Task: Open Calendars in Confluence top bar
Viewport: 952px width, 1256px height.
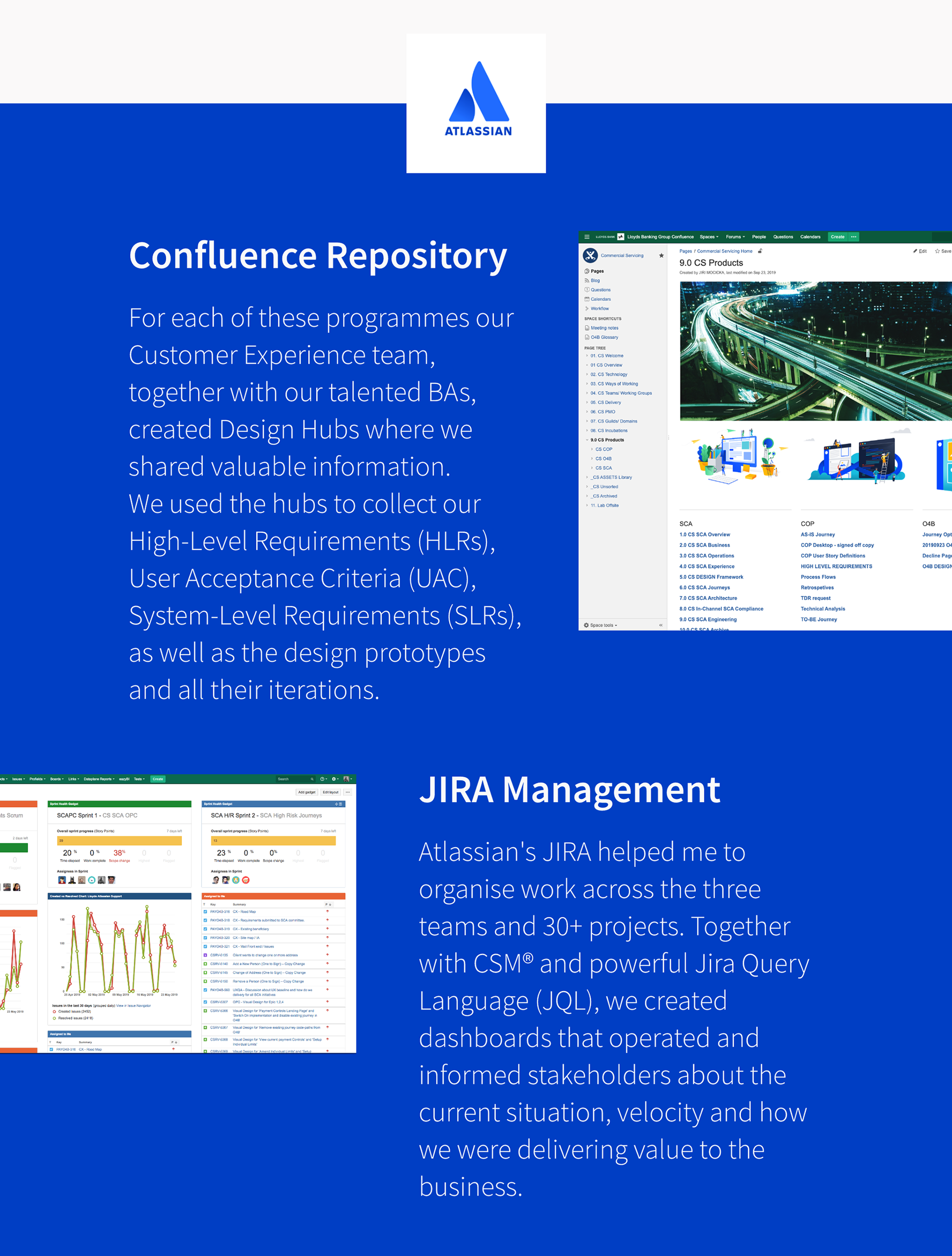Action: tap(810, 237)
